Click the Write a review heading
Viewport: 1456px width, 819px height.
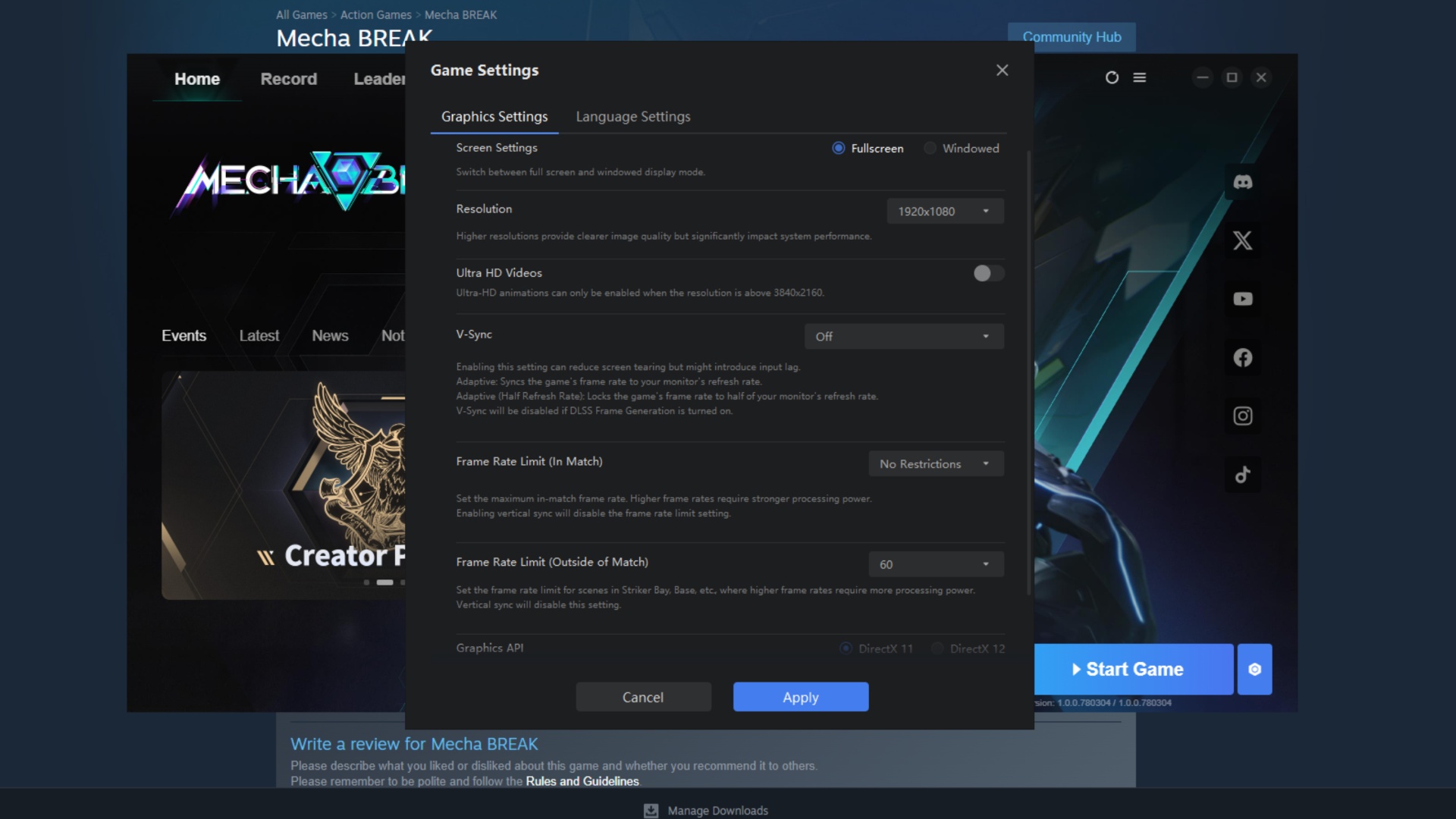click(x=414, y=744)
